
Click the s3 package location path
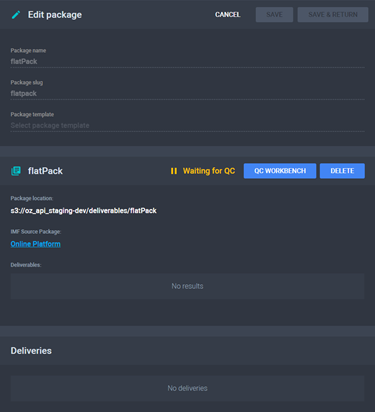[84, 211]
